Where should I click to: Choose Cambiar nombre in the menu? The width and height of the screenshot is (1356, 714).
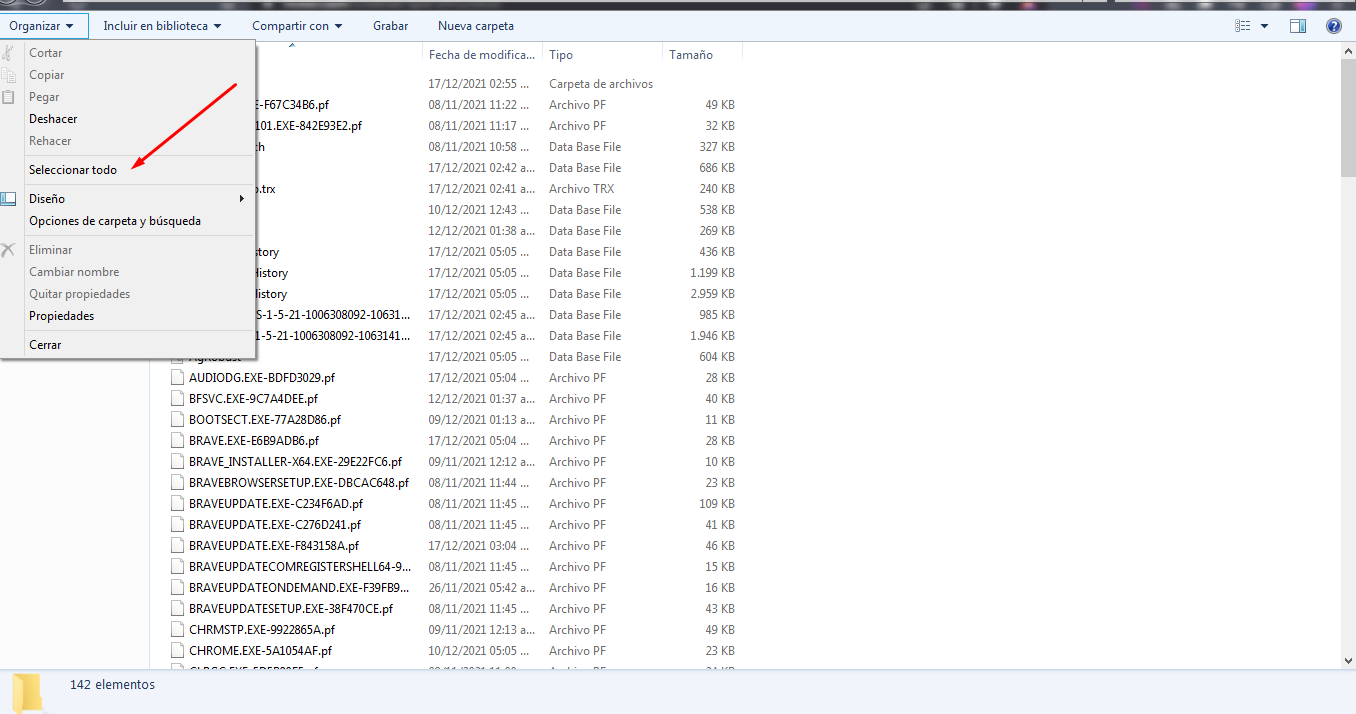[74, 272]
